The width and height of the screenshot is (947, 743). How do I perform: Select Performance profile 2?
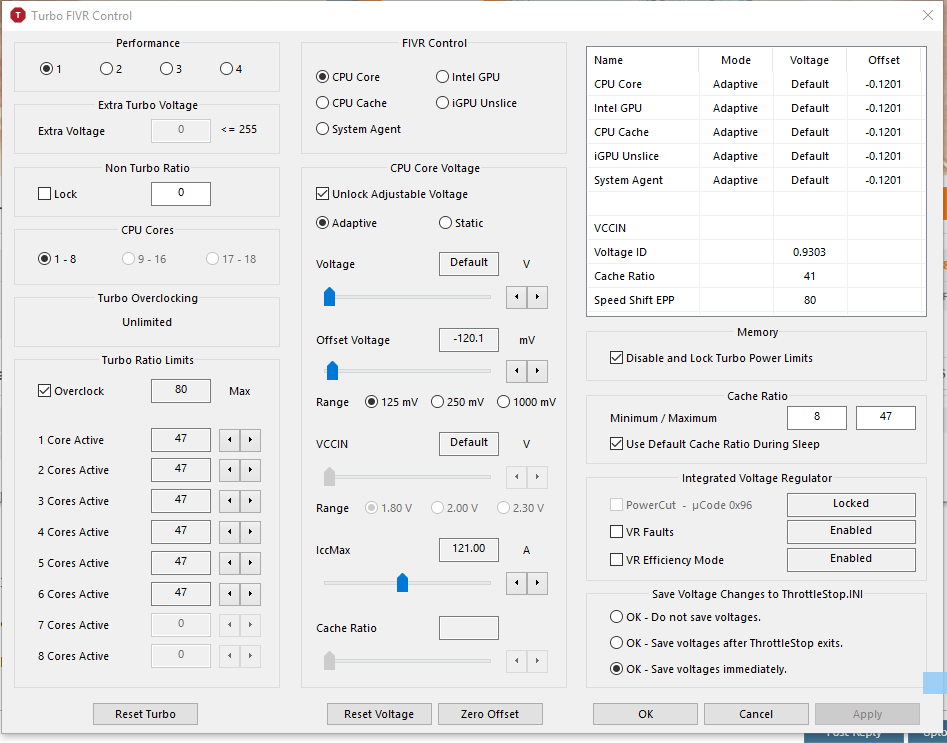coord(111,69)
